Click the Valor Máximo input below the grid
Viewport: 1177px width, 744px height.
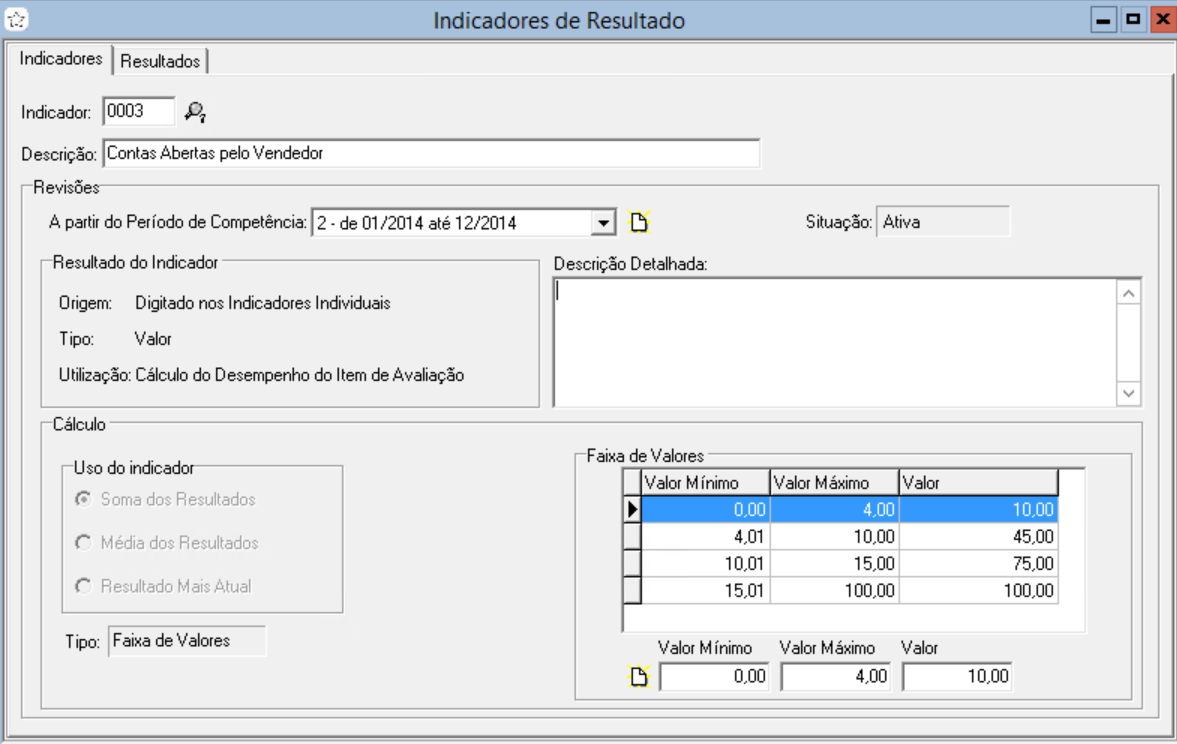pos(835,677)
